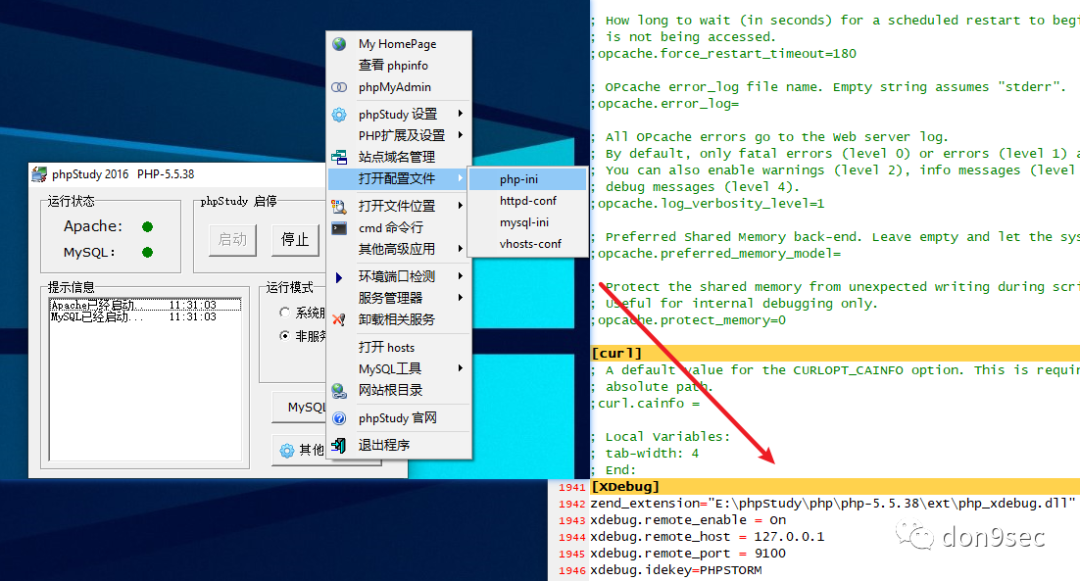The image size is (1080, 581).
Task: Click the icon beside 站点域名管理
Action: tap(339, 158)
